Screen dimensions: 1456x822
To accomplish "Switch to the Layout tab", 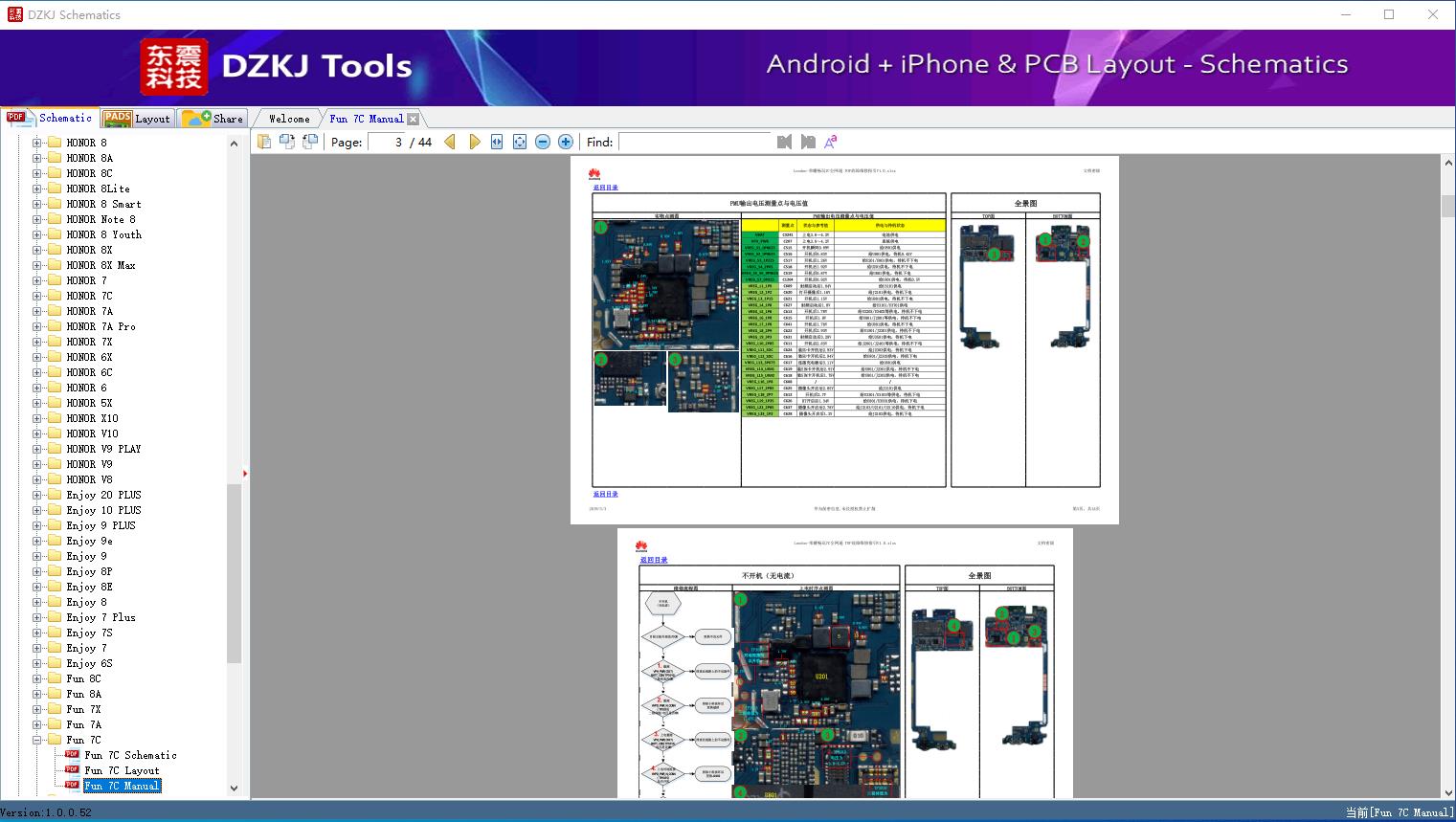I will click(138, 119).
